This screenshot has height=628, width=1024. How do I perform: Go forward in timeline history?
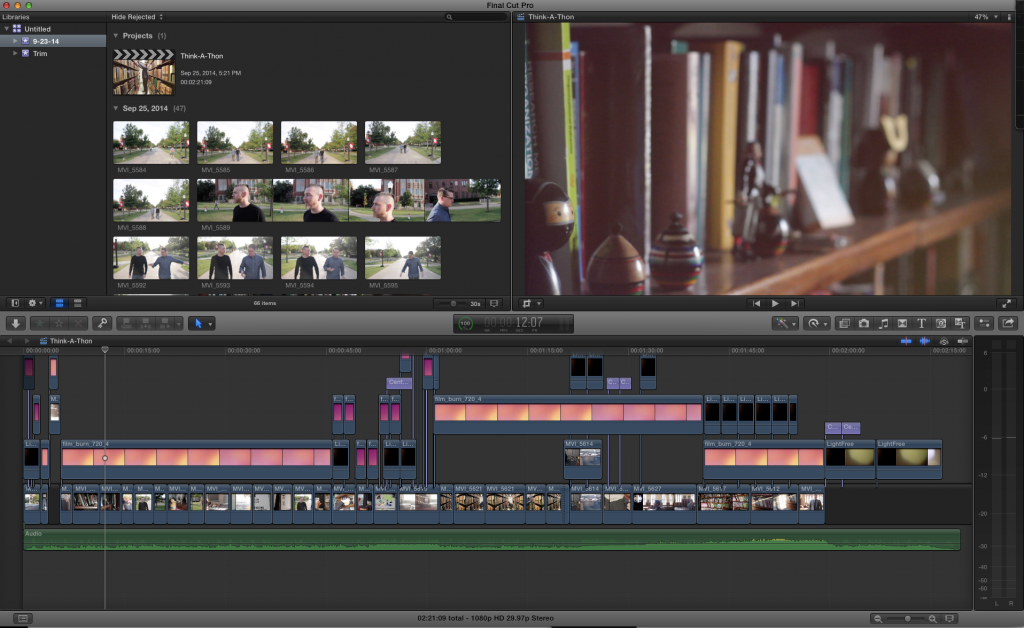click(26, 341)
